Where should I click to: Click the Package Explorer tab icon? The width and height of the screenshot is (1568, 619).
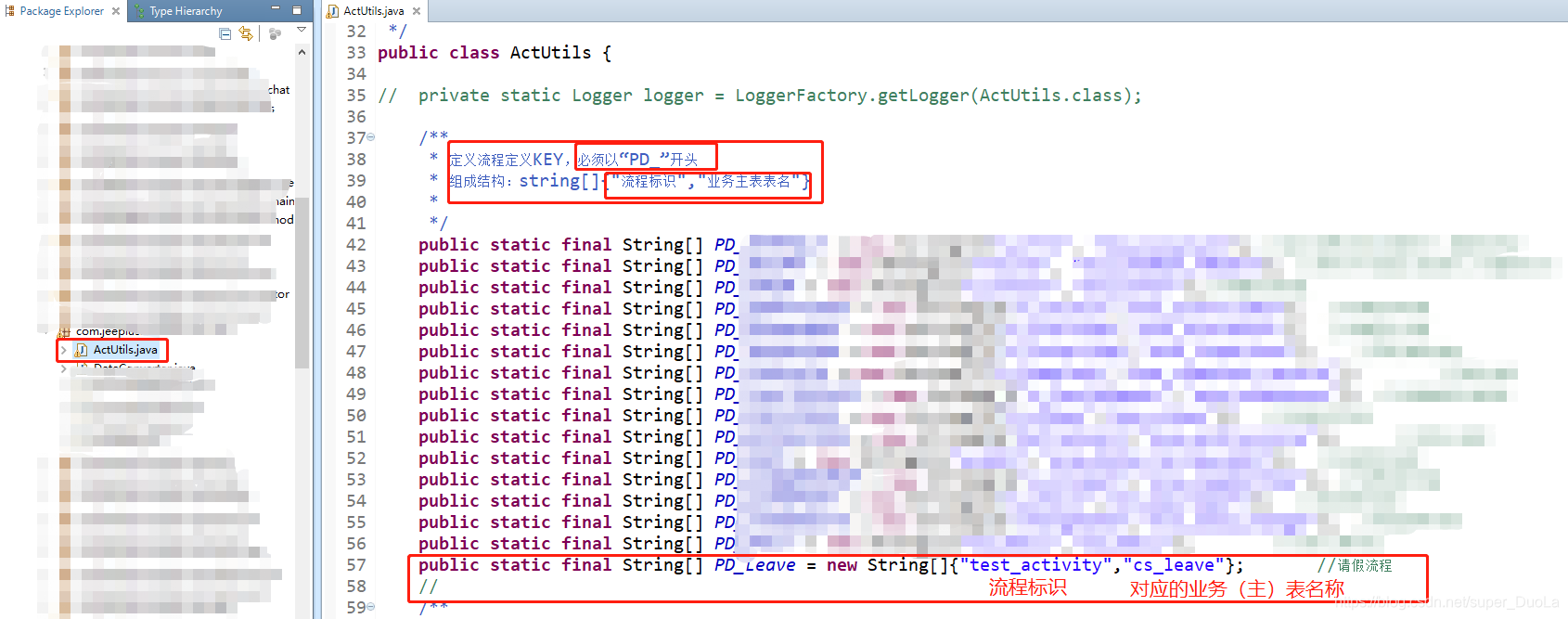[9, 11]
